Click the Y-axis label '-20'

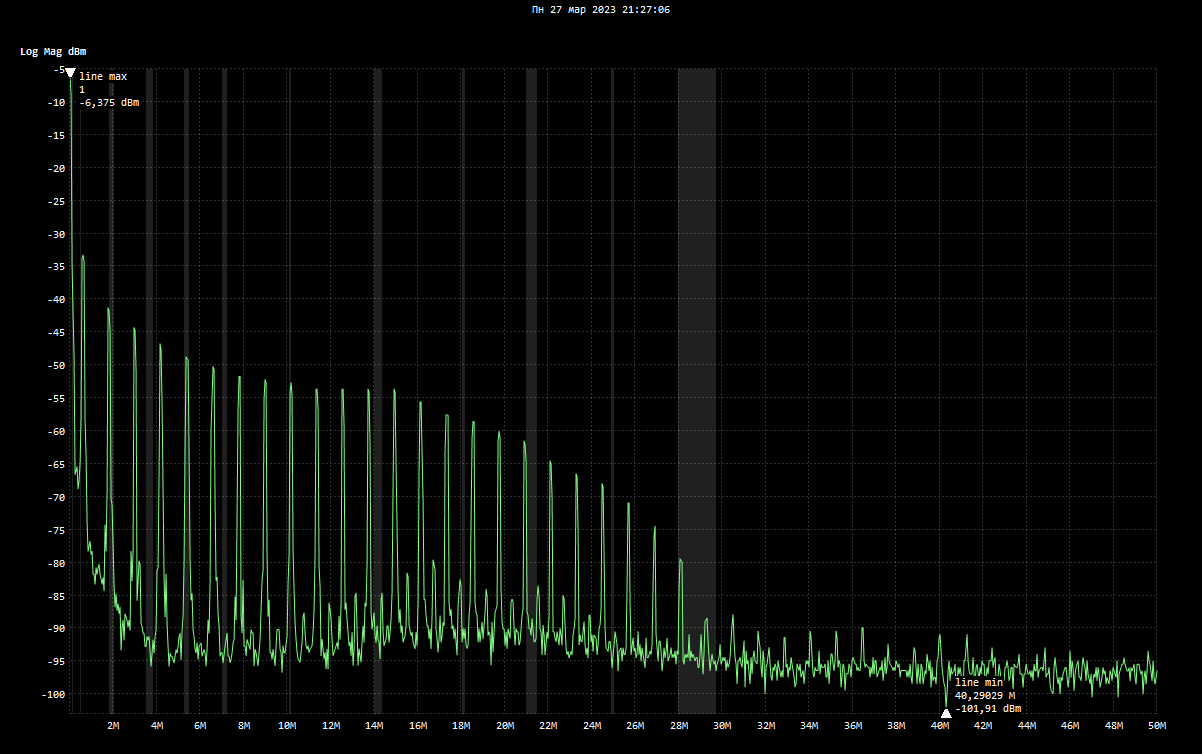56,168
